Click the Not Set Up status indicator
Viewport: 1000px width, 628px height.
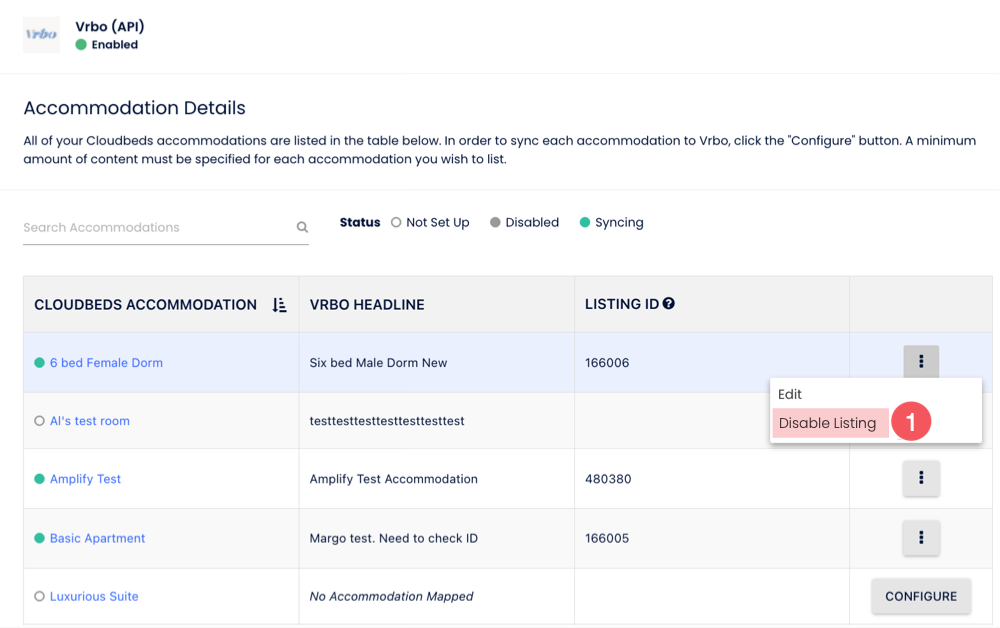click(430, 222)
